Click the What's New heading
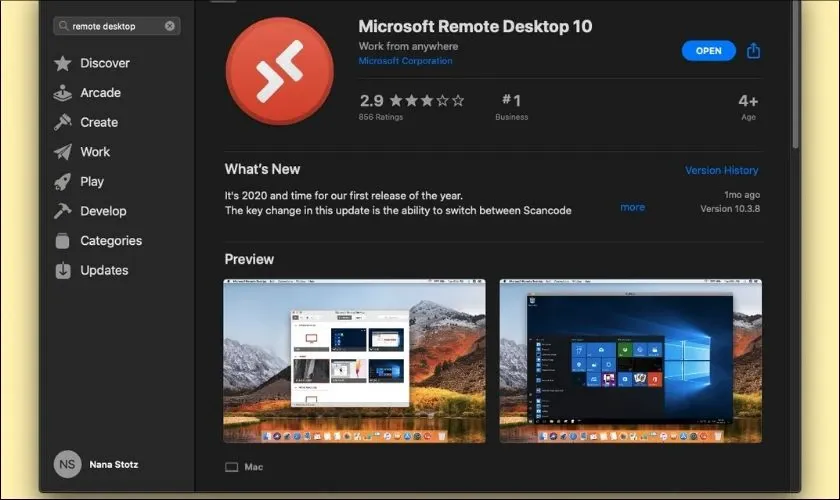Image resolution: width=840 pixels, height=500 pixels. 262,169
